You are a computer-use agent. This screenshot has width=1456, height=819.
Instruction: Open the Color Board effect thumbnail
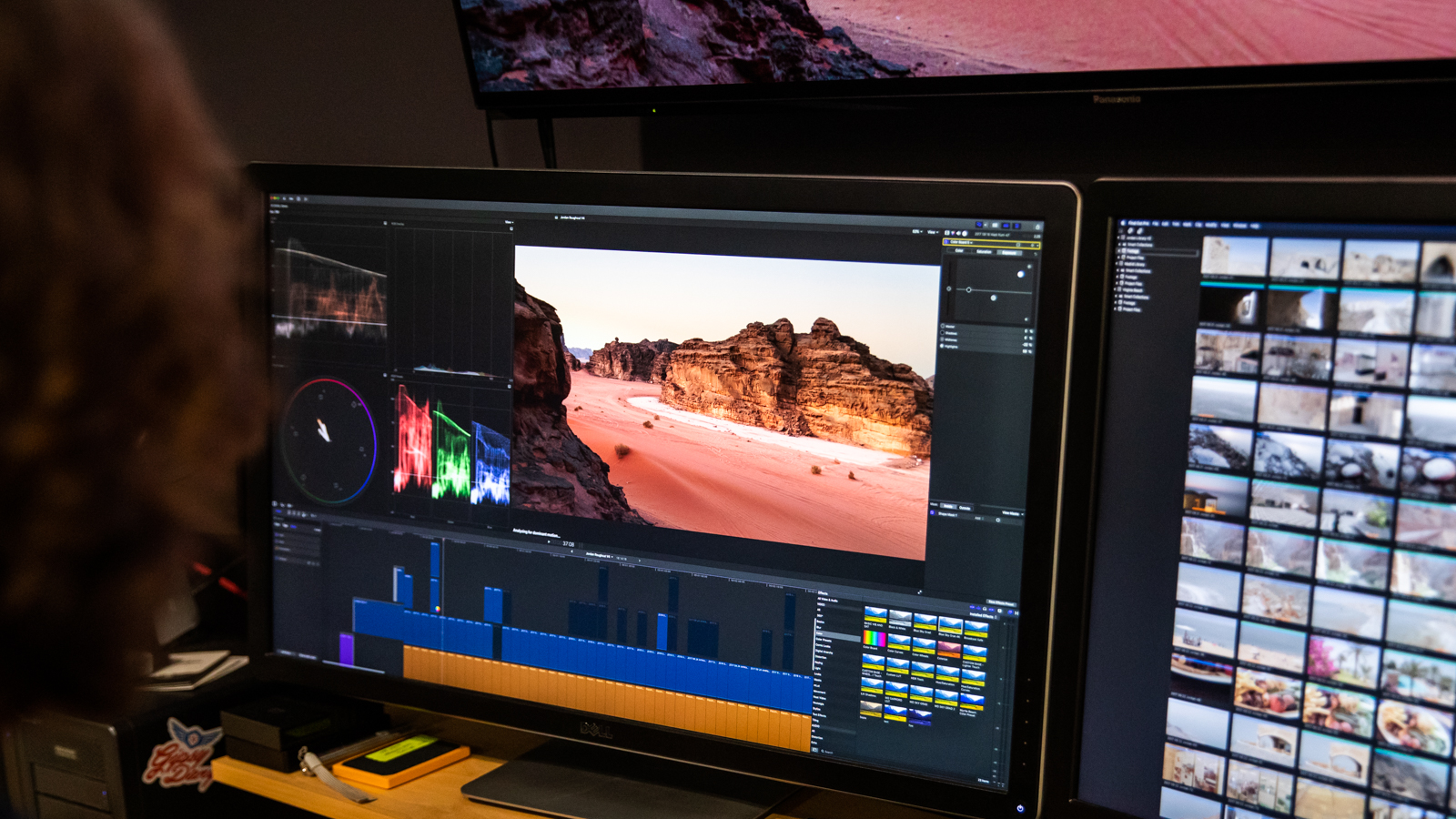[875, 638]
